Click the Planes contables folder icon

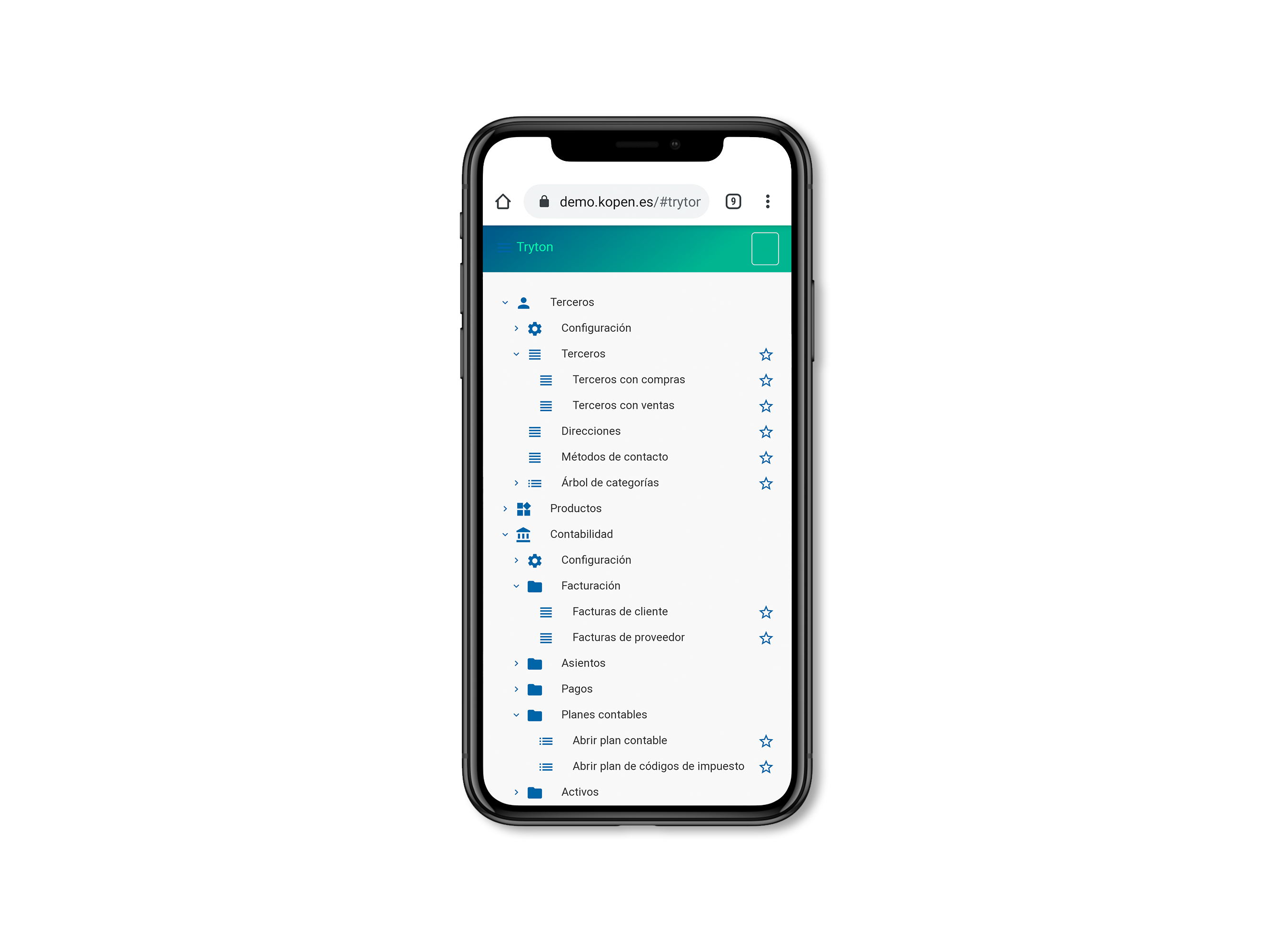tap(535, 715)
